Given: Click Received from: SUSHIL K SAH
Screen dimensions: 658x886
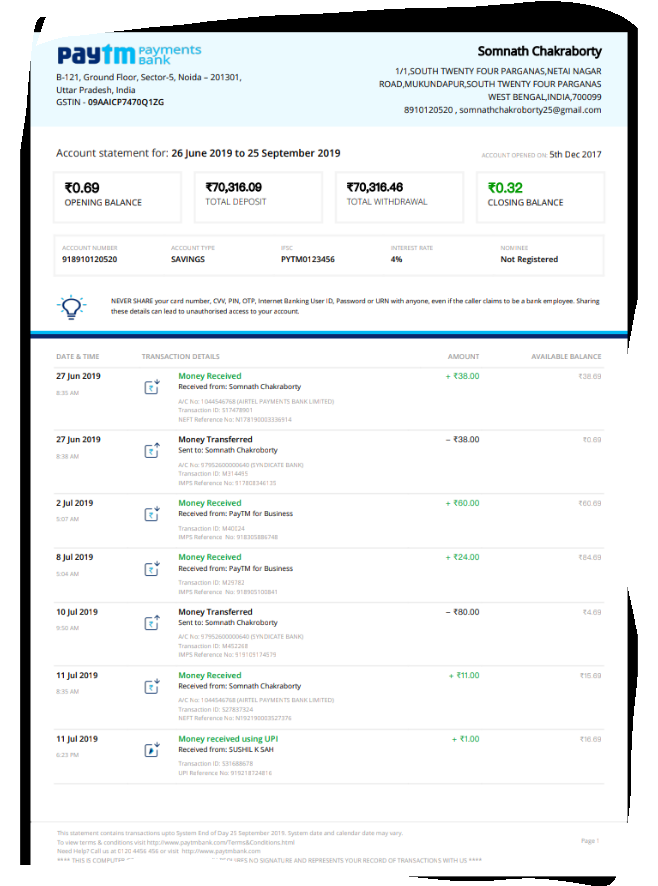Looking at the screenshot, I should [x=226, y=750].
